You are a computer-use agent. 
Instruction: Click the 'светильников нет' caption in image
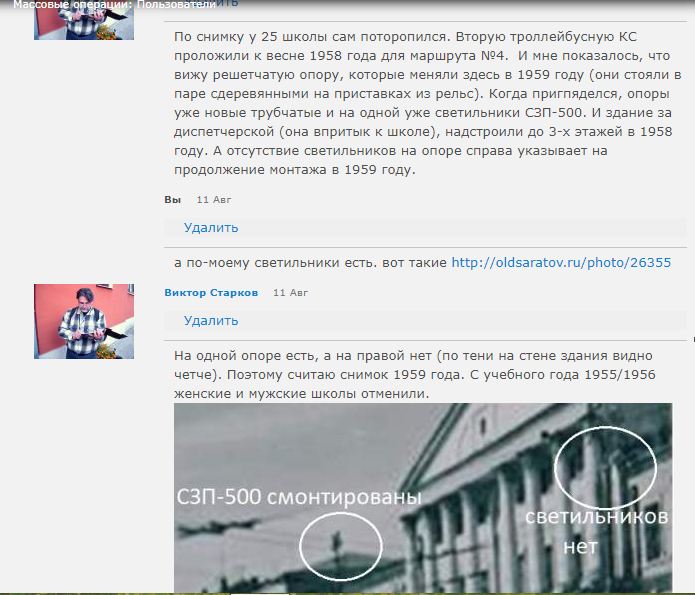pyautogui.click(x=596, y=531)
